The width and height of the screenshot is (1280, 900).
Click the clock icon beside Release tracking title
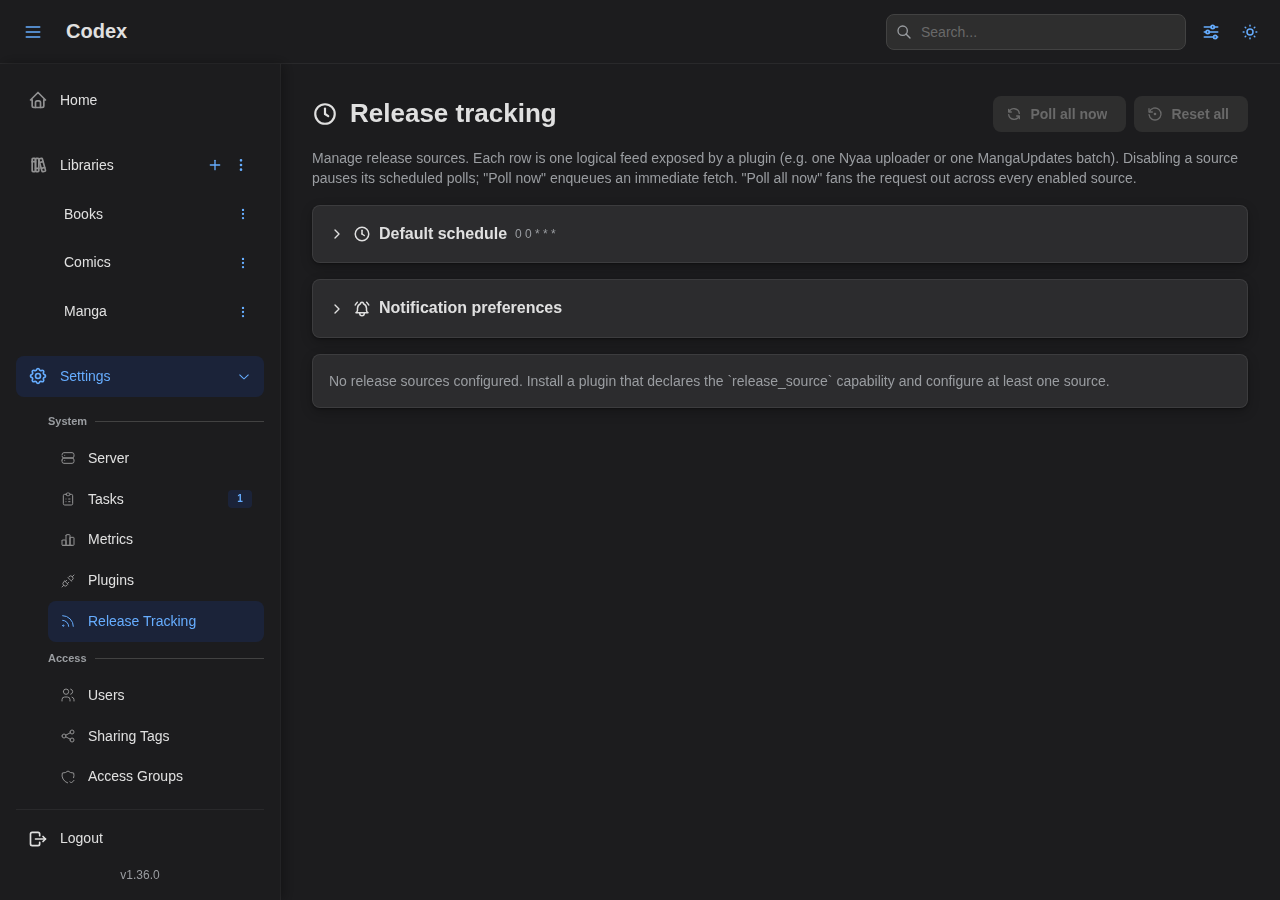click(x=325, y=114)
